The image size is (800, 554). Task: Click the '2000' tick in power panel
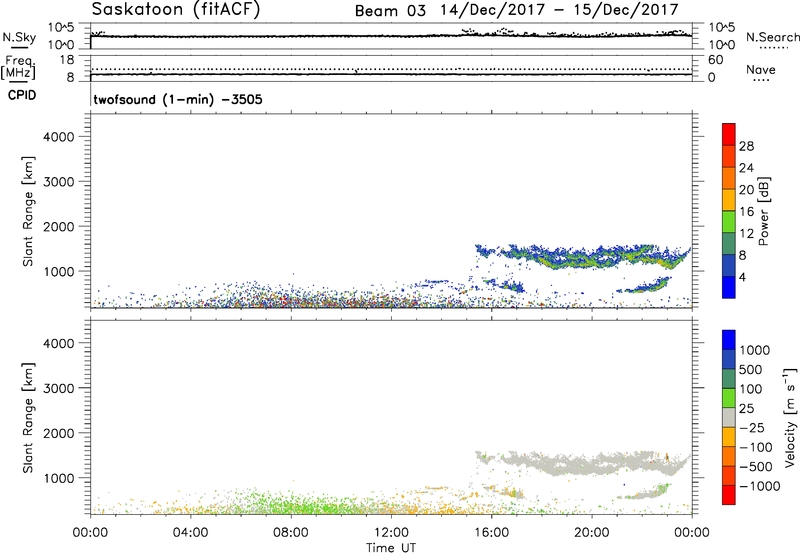click(59, 226)
